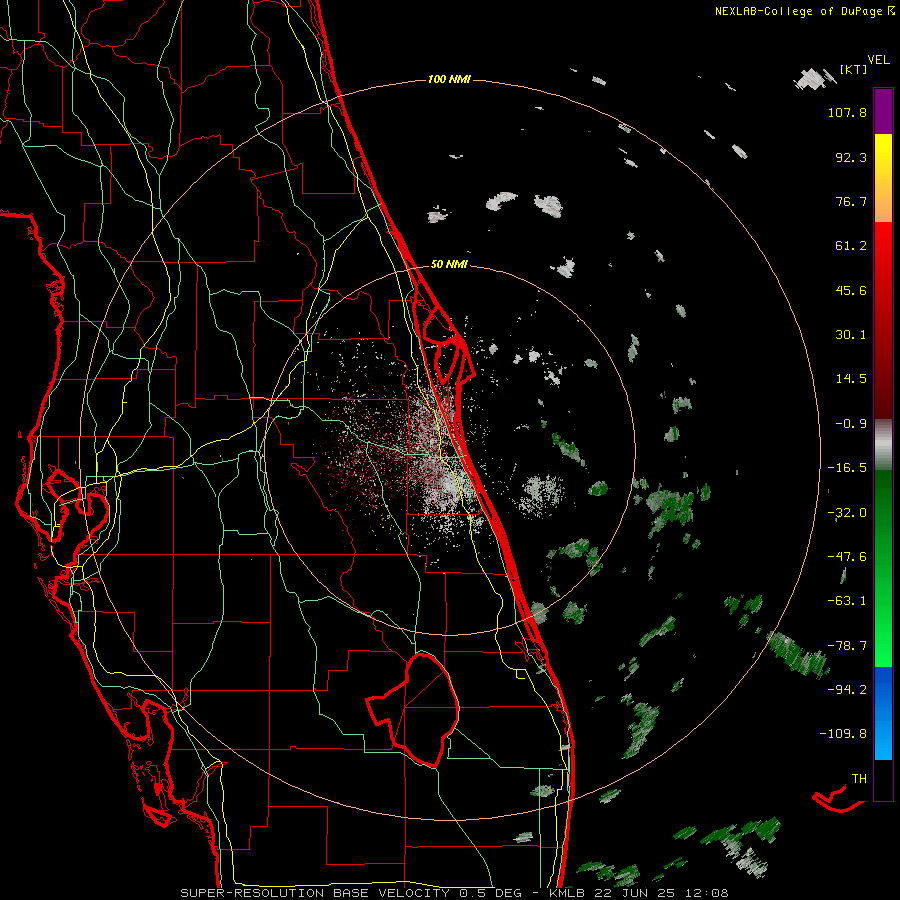Click the -94.2 velocity scale value
The width and height of the screenshot is (900, 900).
pyautogui.click(x=847, y=690)
